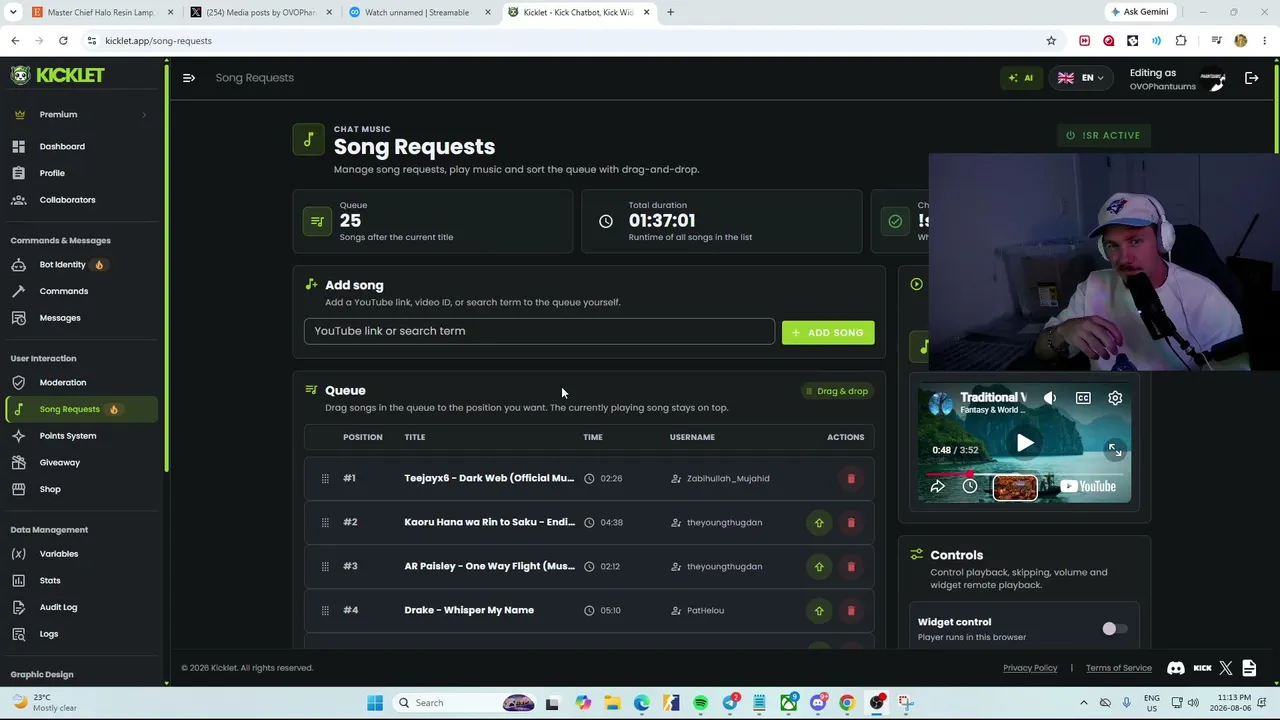Viewport: 1280px width, 720px height.
Task: Remove the AR Paisley - One Way Flight song
Action: point(851,567)
